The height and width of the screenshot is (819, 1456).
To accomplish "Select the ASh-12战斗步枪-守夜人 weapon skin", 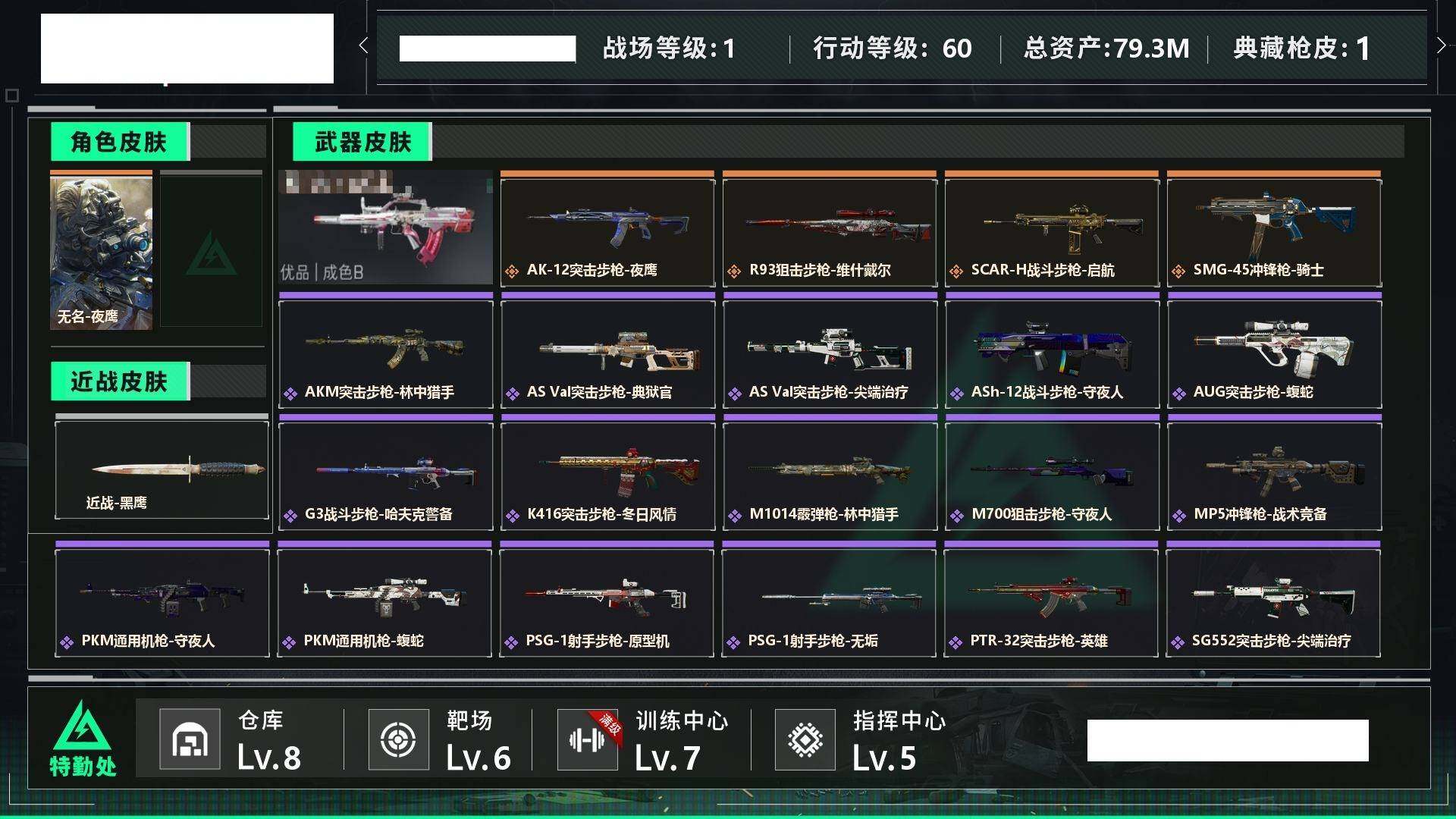I will pyautogui.click(x=1052, y=353).
